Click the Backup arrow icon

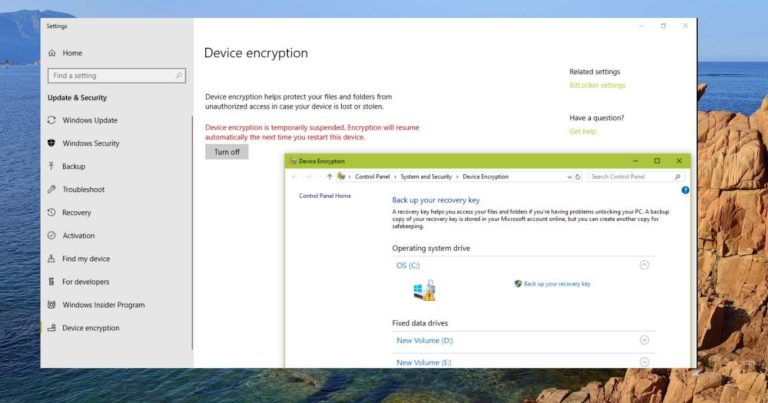(51, 166)
